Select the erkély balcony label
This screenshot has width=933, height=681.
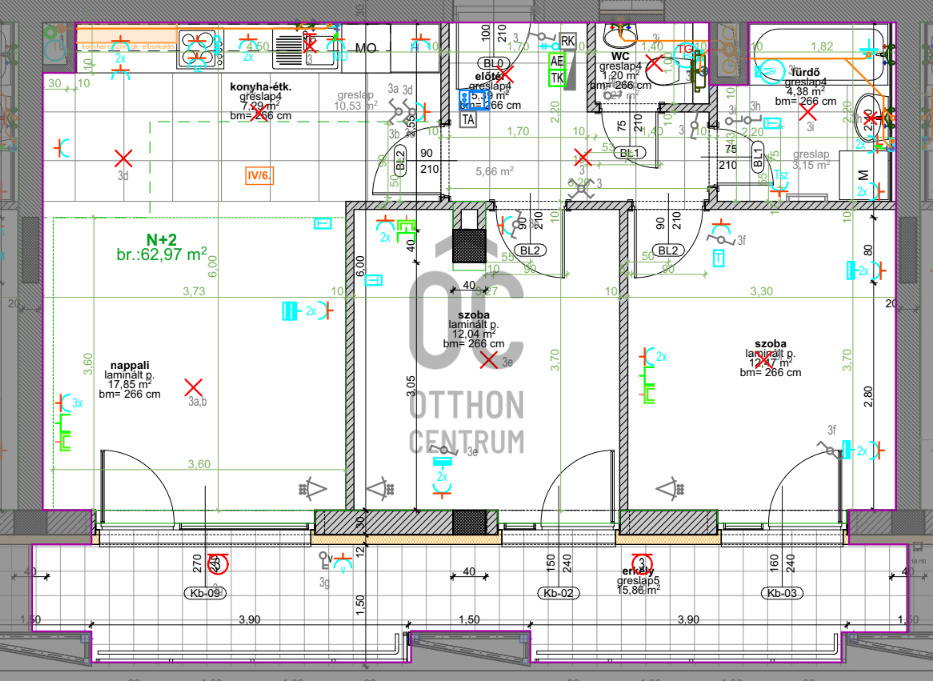(638, 572)
